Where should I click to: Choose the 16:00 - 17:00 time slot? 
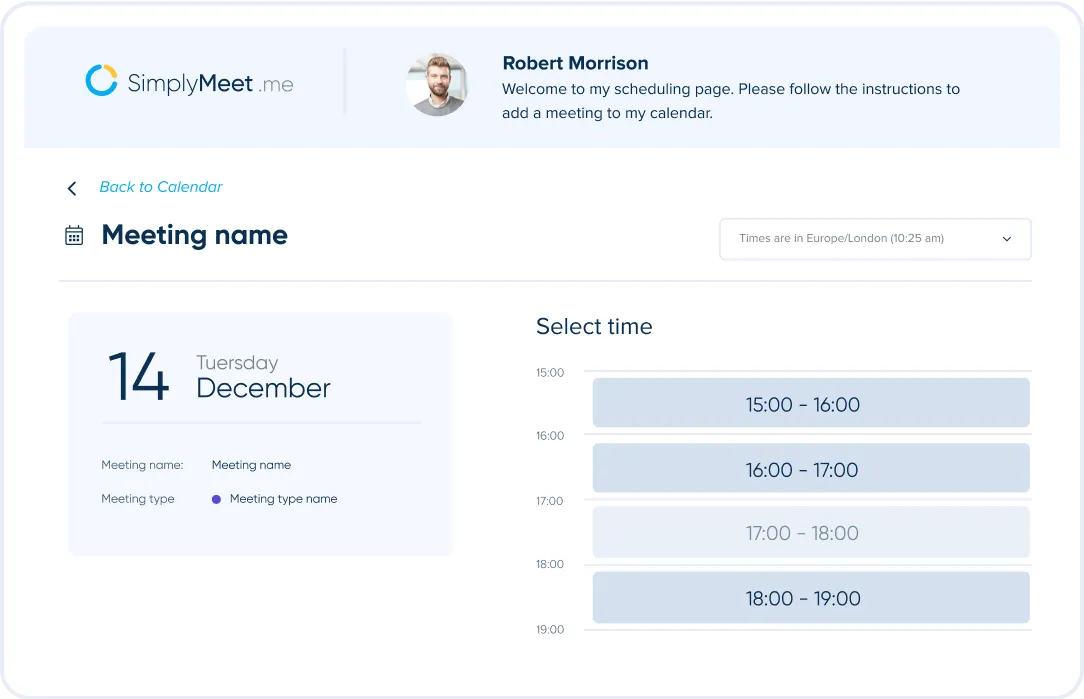(x=811, y=469)
